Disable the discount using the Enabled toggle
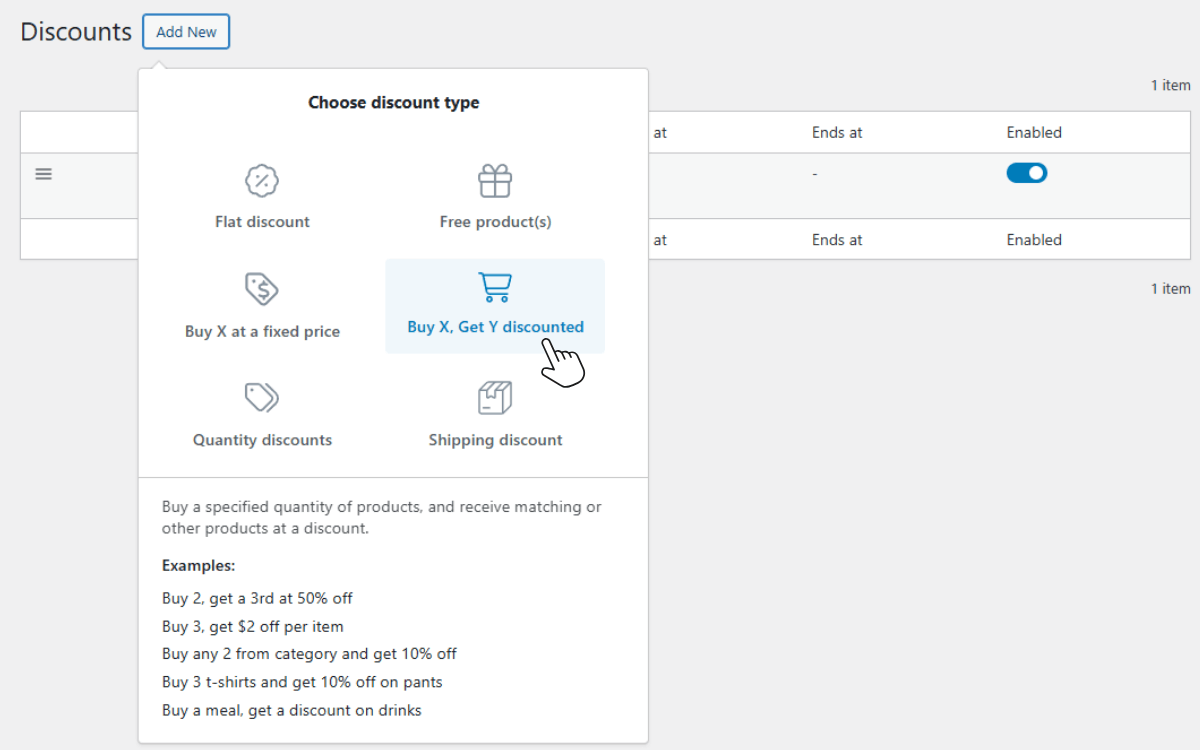1200x750 pixels. [x=1026, y=173]
